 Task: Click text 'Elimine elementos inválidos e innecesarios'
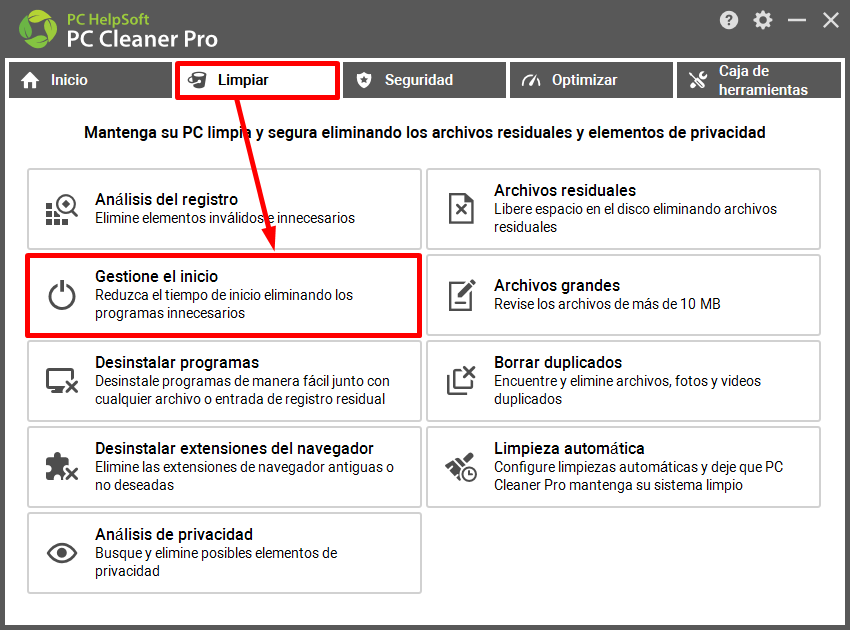225,218
